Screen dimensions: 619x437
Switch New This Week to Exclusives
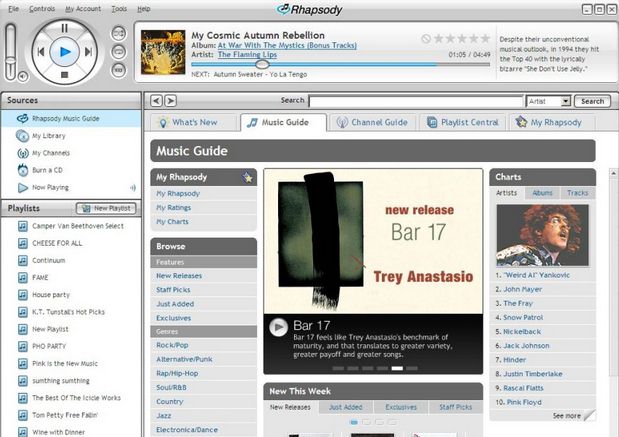click(x=401, y=407)
